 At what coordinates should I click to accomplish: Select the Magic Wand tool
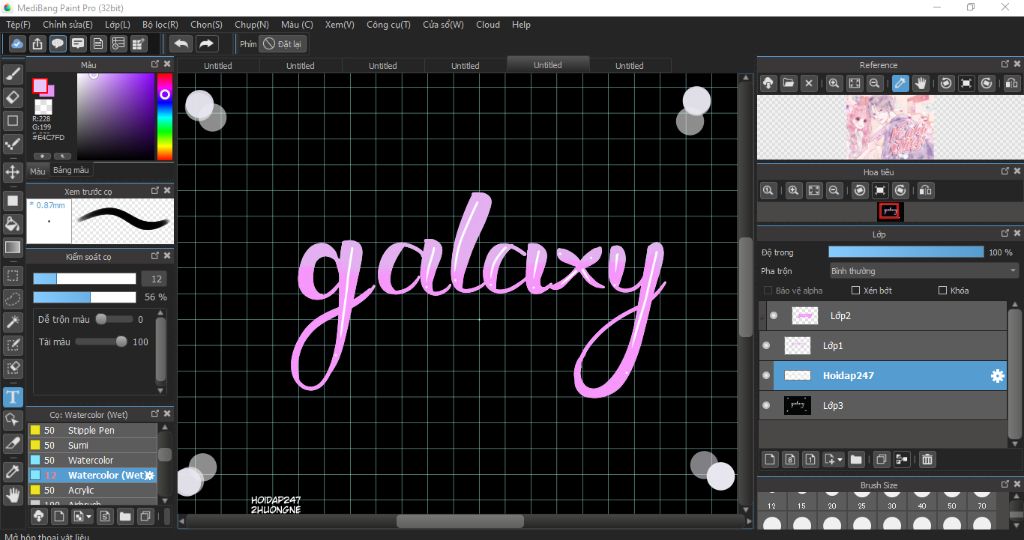(12, 322)
